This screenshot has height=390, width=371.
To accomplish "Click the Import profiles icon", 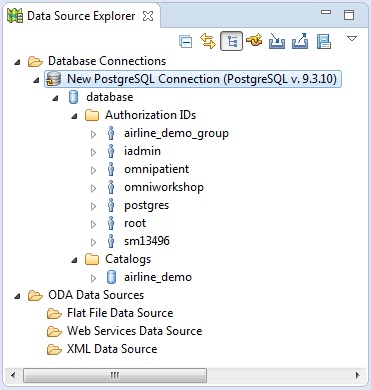I will (277, 41).
